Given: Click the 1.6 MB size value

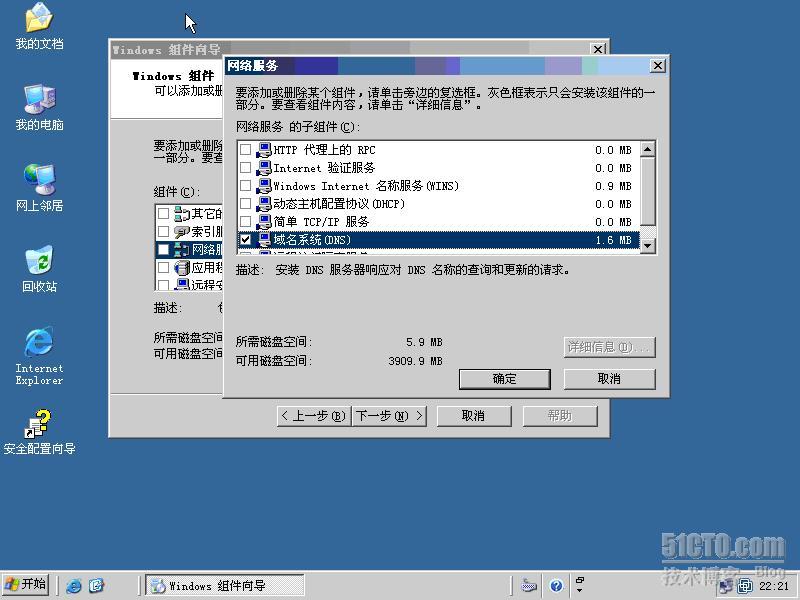Looking at the screenshot, I should (613, 240).
